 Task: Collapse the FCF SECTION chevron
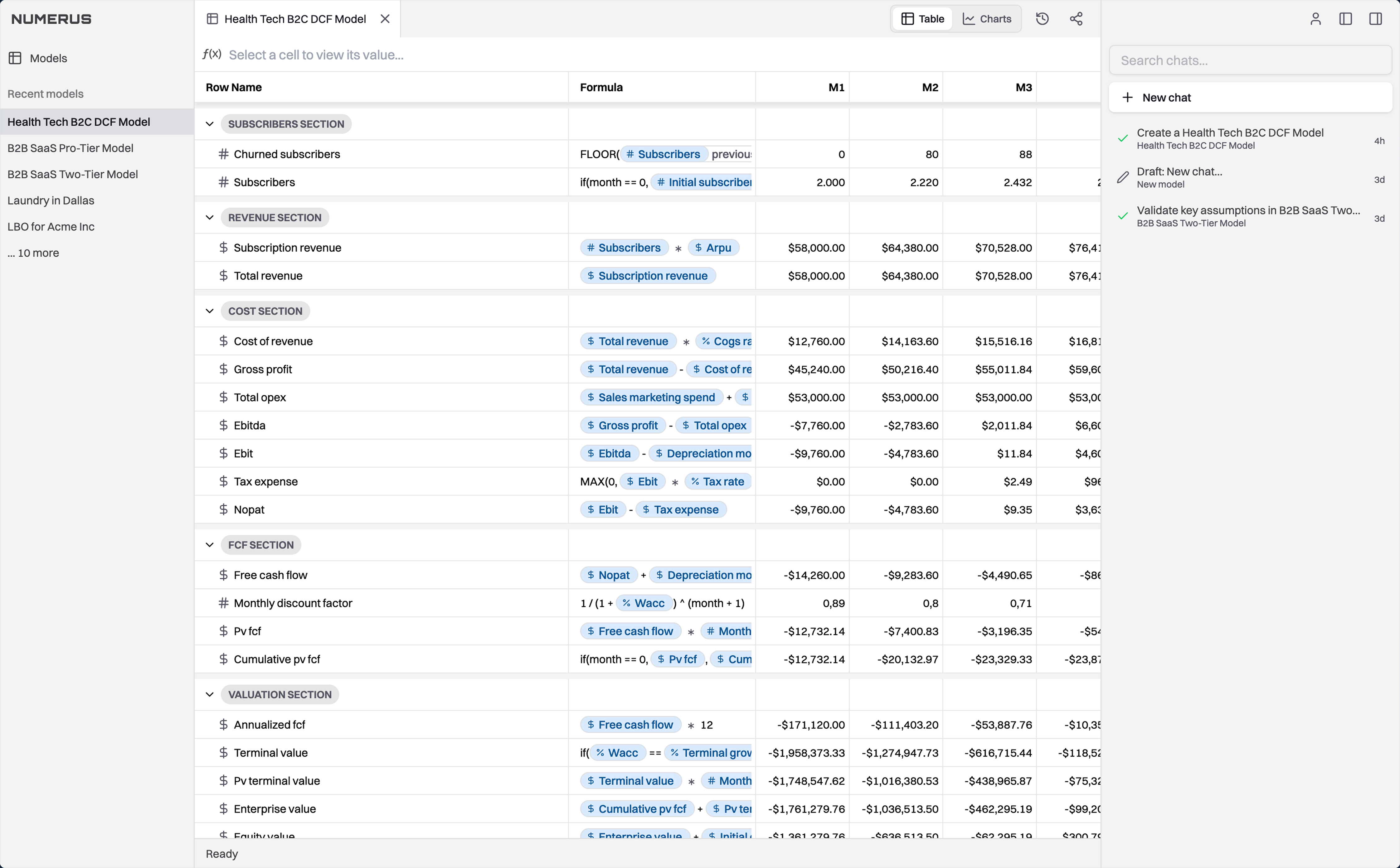(x=209, y=545)
